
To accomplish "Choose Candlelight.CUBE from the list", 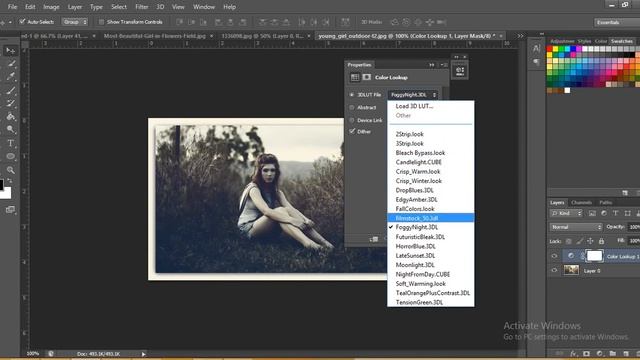I will [x=431, y=162].
